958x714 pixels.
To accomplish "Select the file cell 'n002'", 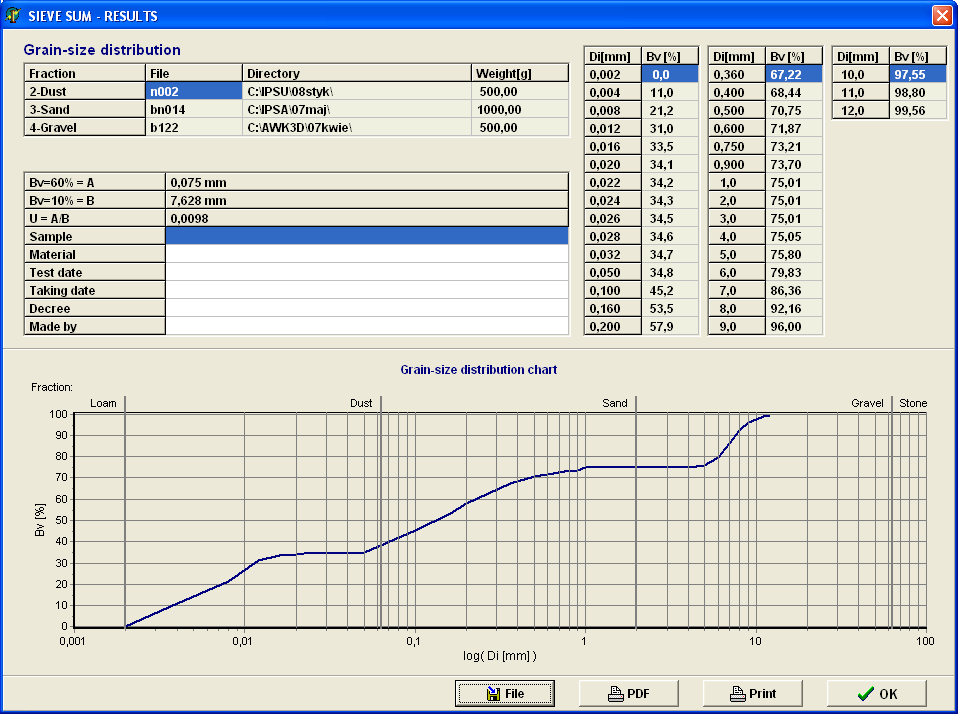I will [x=194, y=92].
